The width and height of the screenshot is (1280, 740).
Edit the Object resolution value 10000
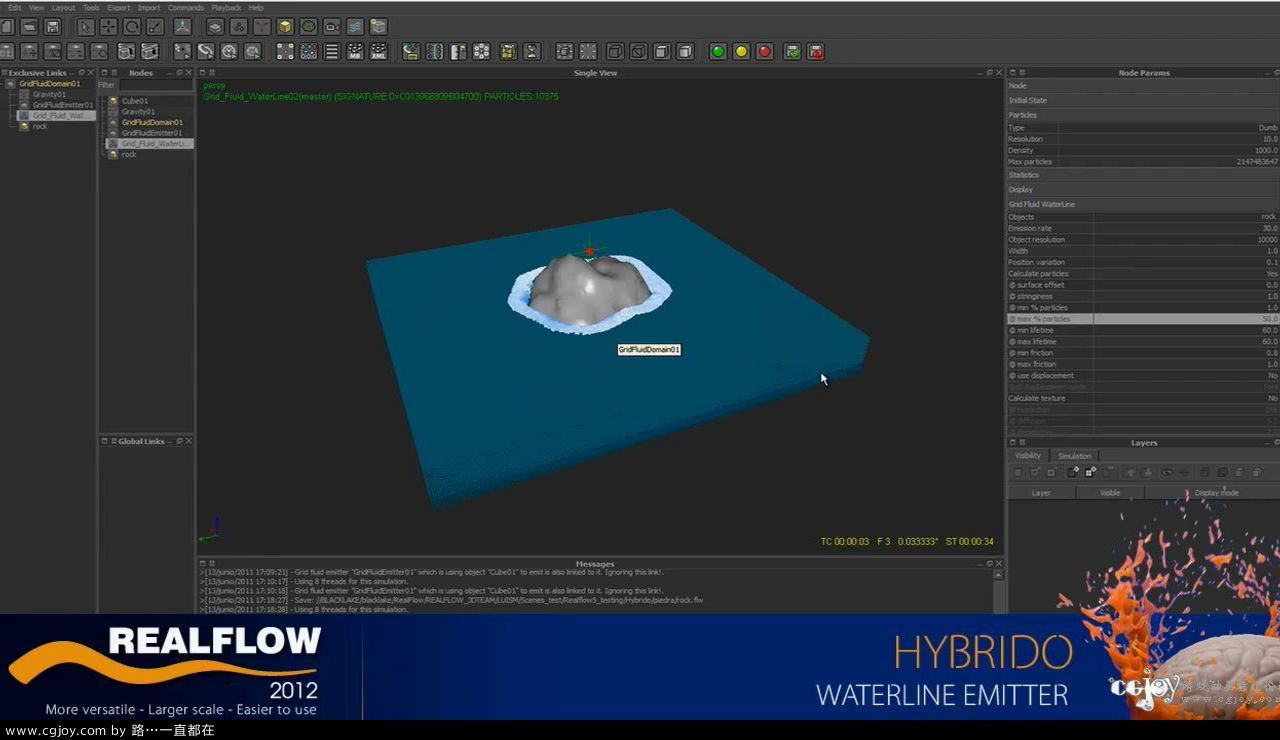(x=1186, y=239)
